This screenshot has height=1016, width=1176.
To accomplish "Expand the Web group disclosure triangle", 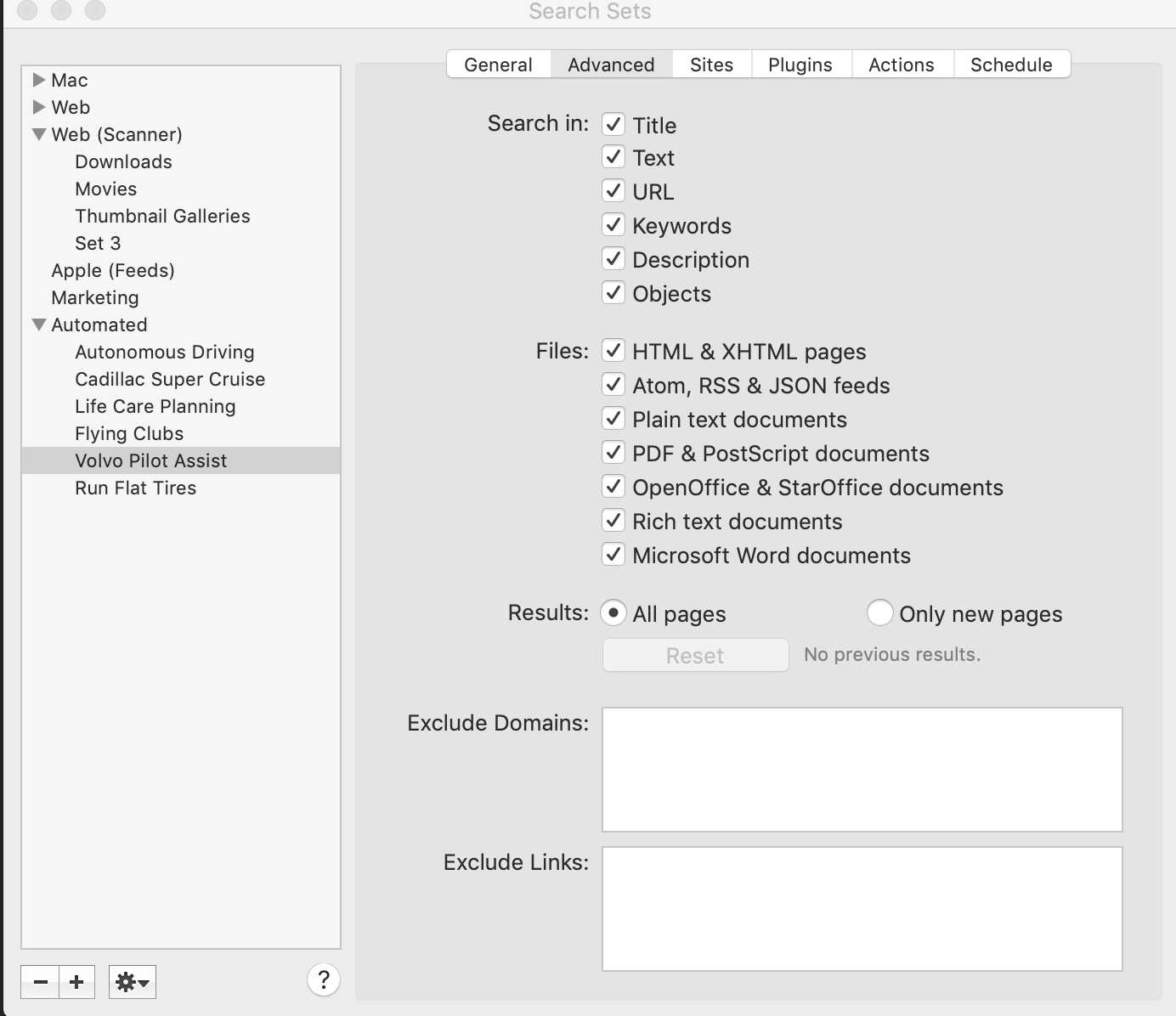I will pyautogui.click(x=38, y=107).
